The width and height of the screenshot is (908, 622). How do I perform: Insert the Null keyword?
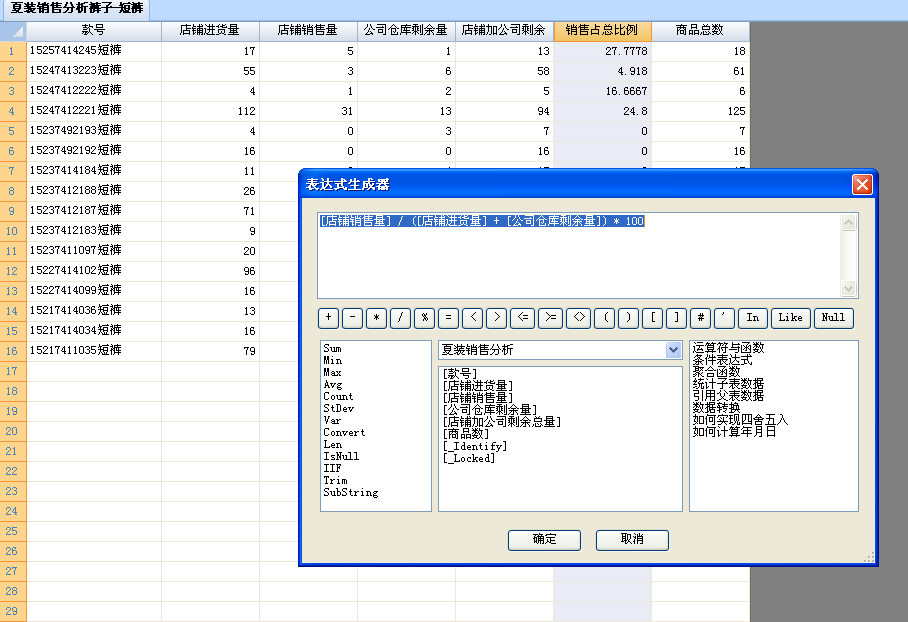click(x=833, y=317)
